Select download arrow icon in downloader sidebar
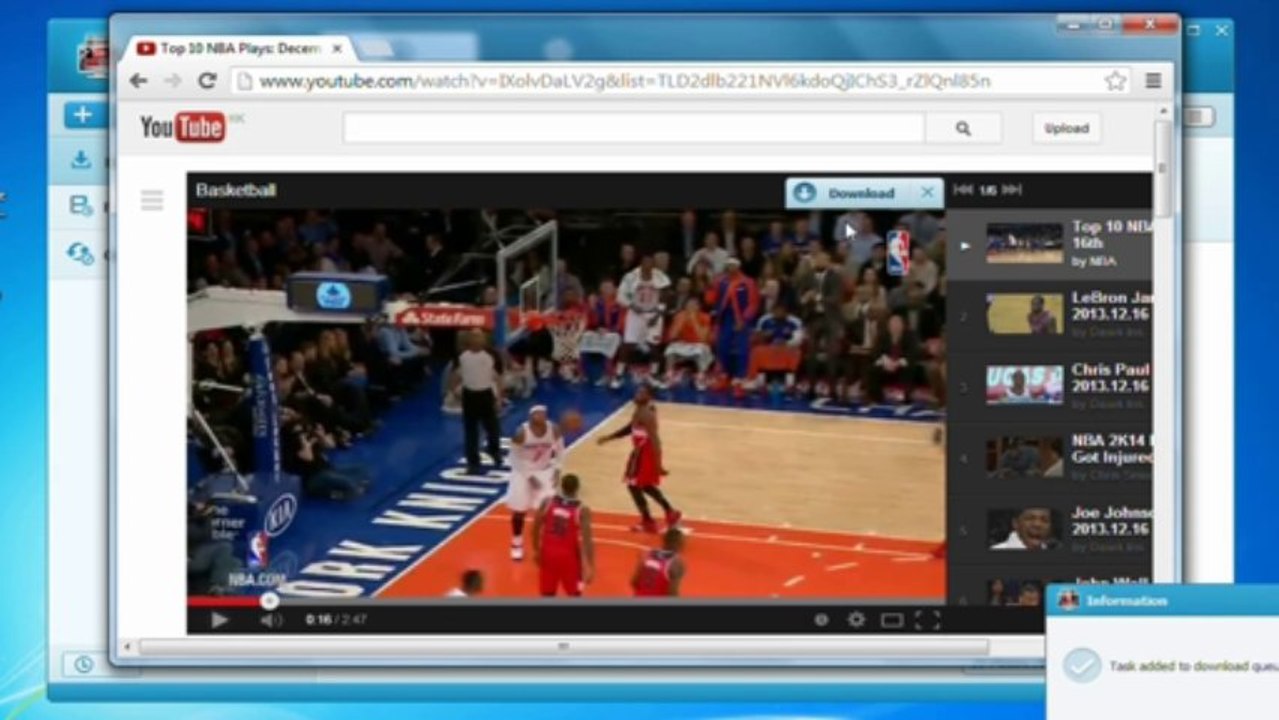 [81, 160]
